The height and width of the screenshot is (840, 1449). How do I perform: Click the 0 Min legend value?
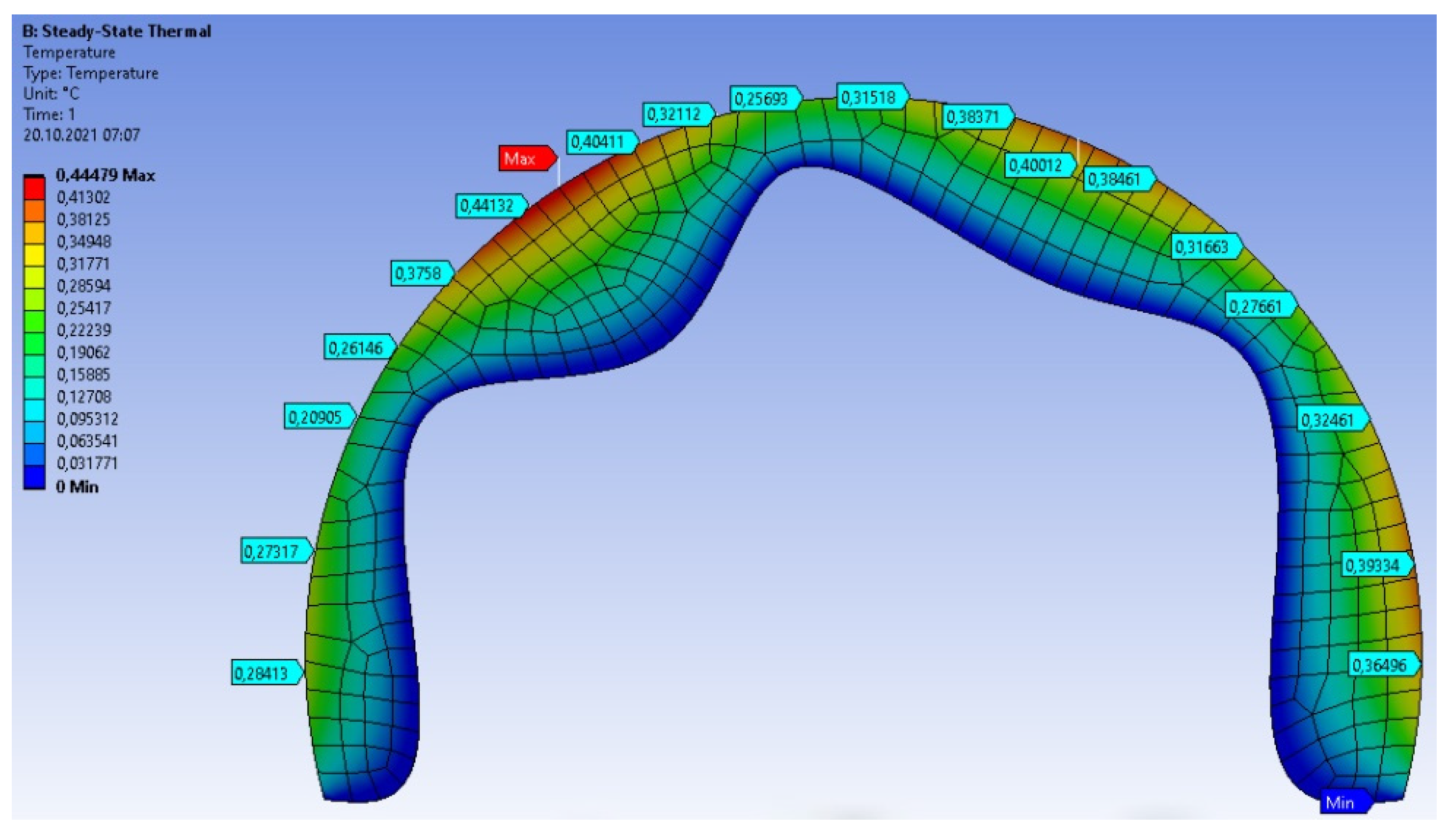[77, 487]
